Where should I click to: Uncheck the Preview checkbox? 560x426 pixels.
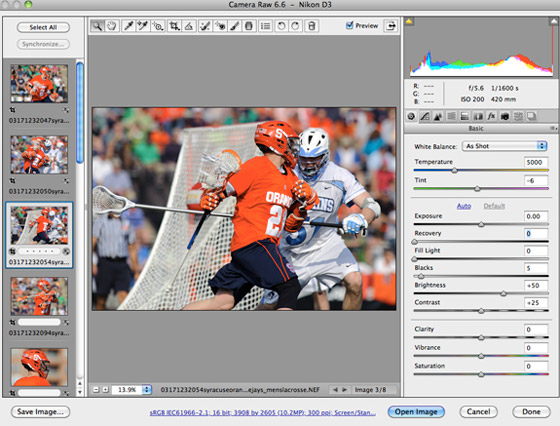pos(350,25)
